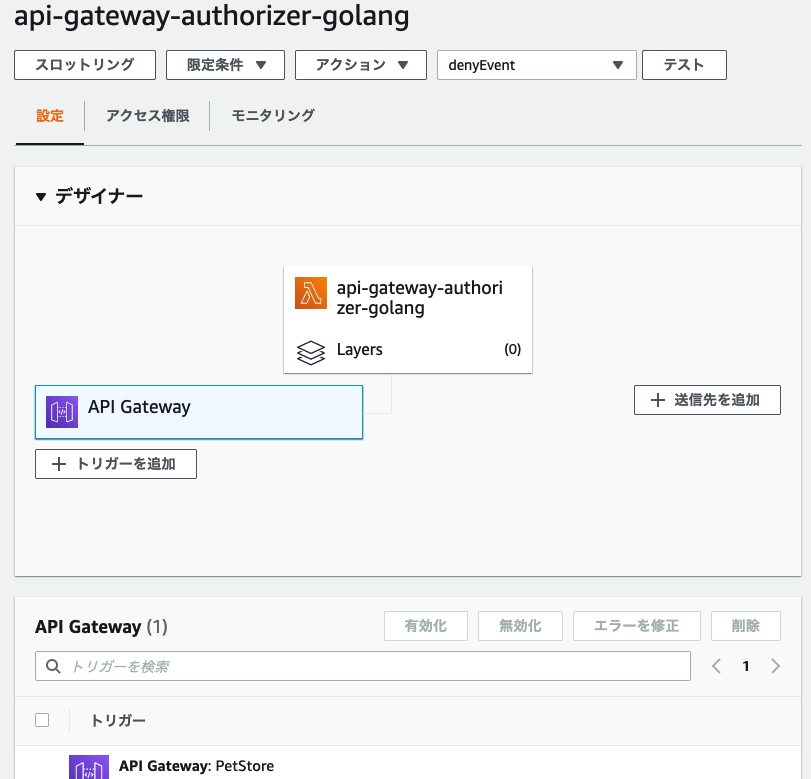The height and width of the screenshot is (779, 811).
Task: Switch to the アクセス権限 tab
Action: [147, 115]
